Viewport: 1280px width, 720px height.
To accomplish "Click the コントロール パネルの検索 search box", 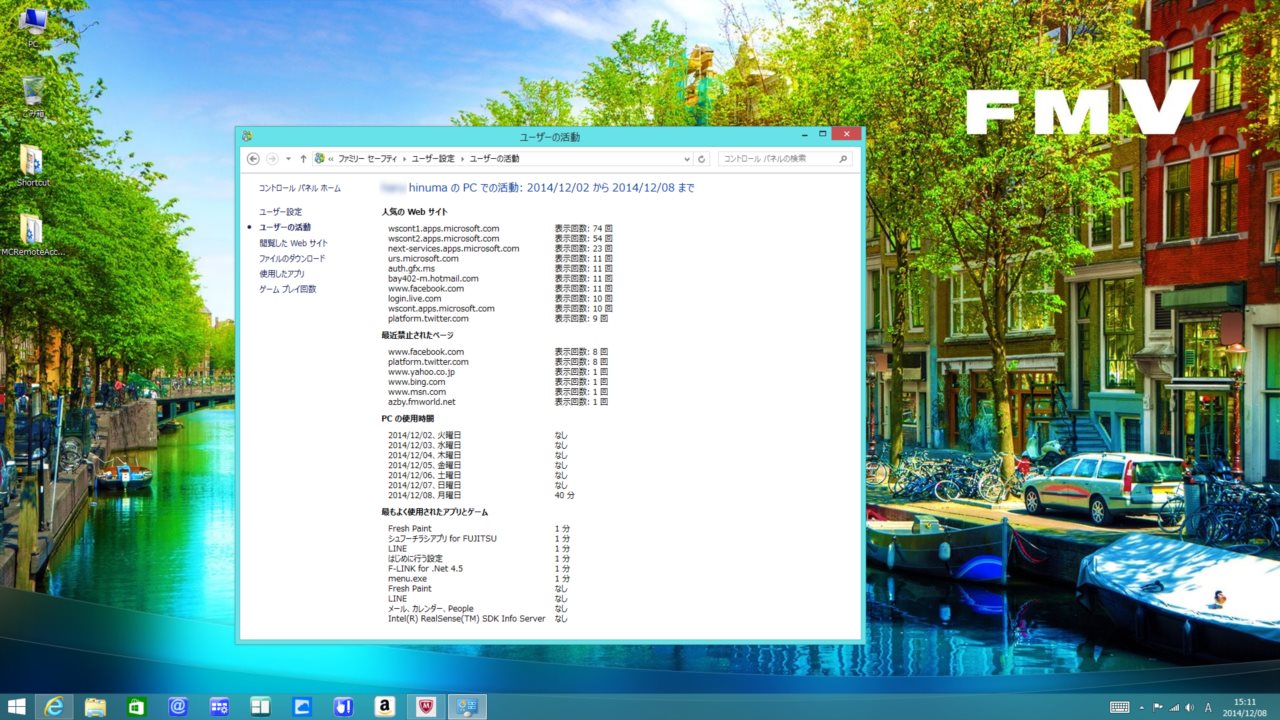I will (x=778, y=159).
